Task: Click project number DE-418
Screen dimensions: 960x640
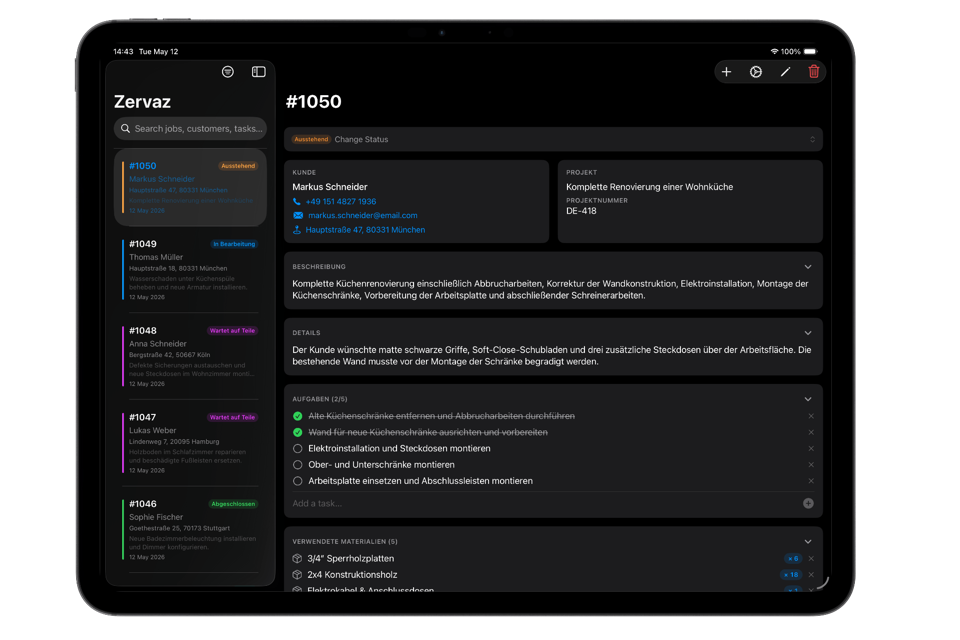Action: [x=581, y=211]
